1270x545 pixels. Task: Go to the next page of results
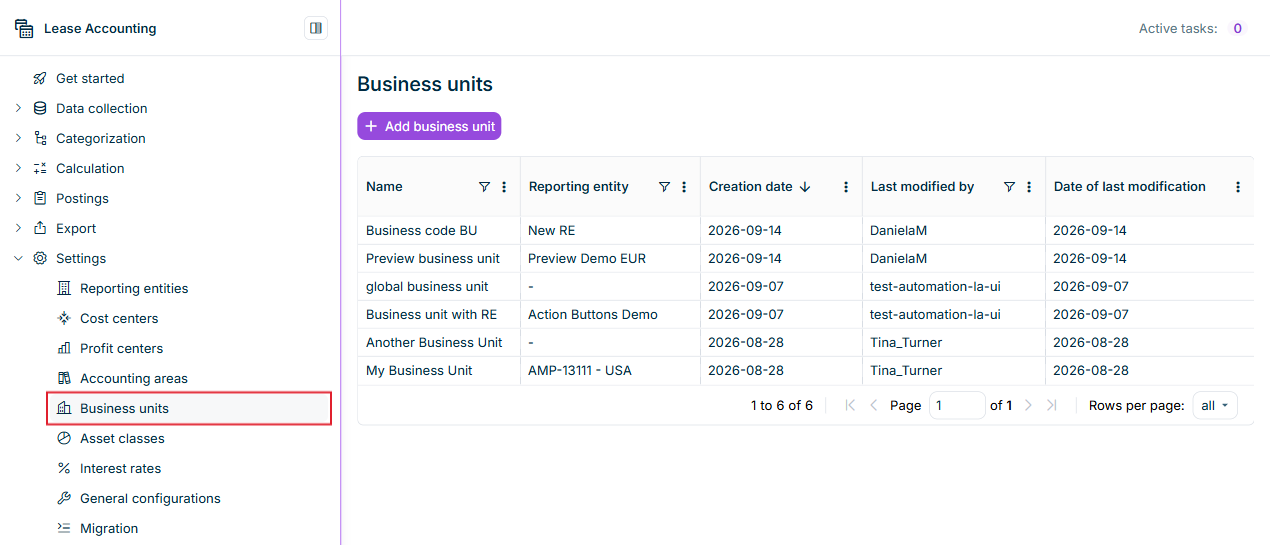(1029, 405)
